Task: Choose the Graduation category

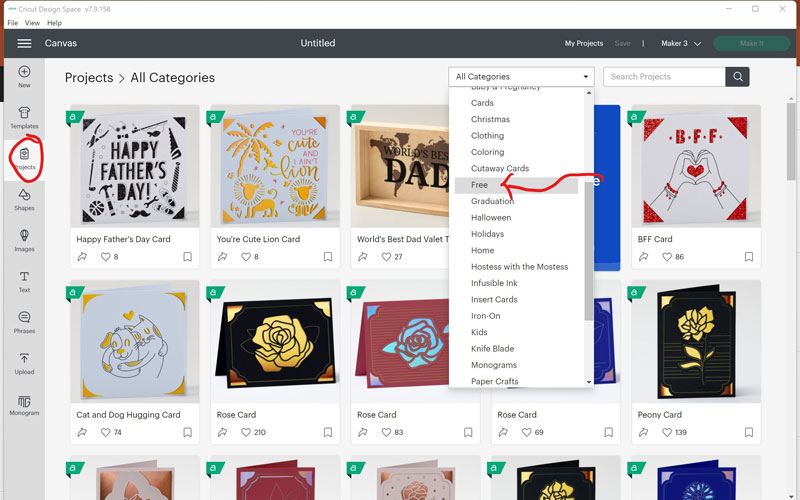Action: point(492,201)
